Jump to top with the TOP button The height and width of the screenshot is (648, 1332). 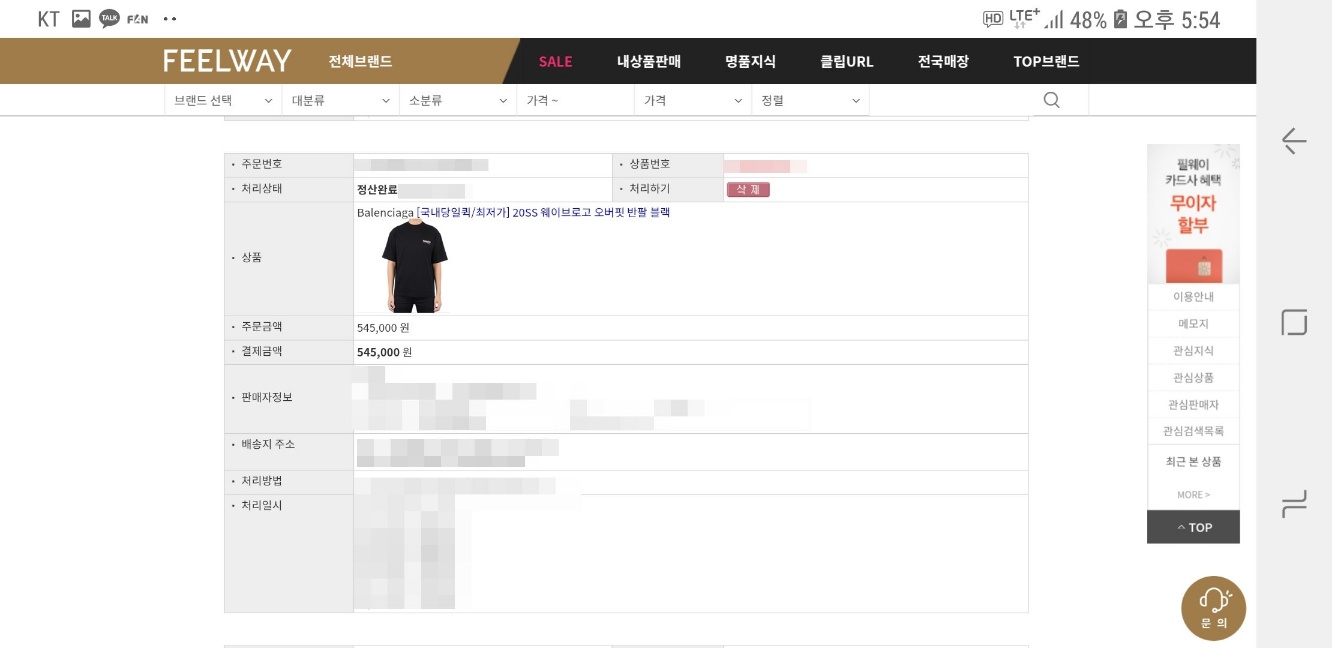[x=1193, y=527]
